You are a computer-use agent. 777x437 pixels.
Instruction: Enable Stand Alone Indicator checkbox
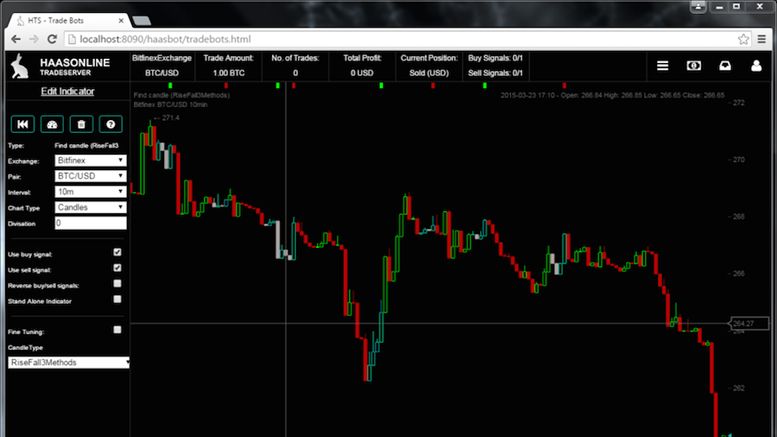(117, 299)
